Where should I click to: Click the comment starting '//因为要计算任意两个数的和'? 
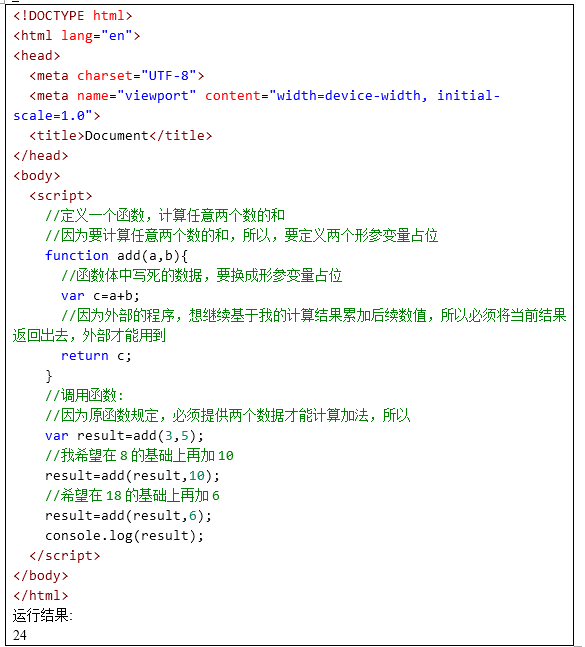241,235
